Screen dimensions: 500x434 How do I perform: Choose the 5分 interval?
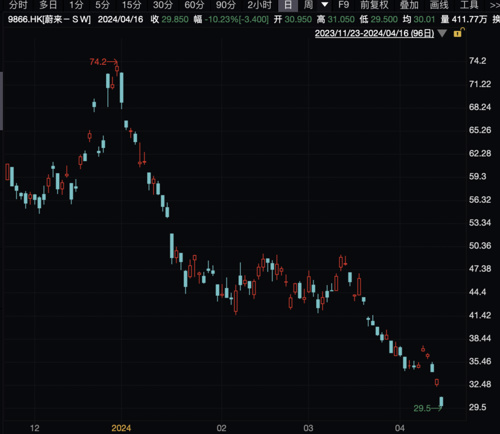(x=102, y=5)
